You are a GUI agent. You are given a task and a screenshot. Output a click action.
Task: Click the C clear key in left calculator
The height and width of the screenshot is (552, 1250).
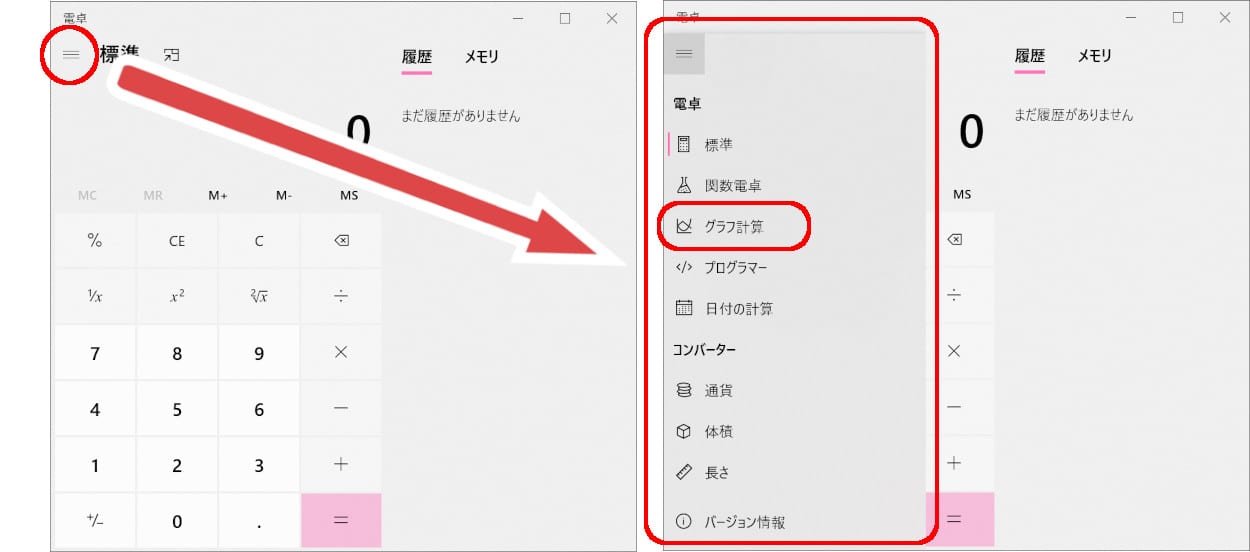(x=259, y=241)
